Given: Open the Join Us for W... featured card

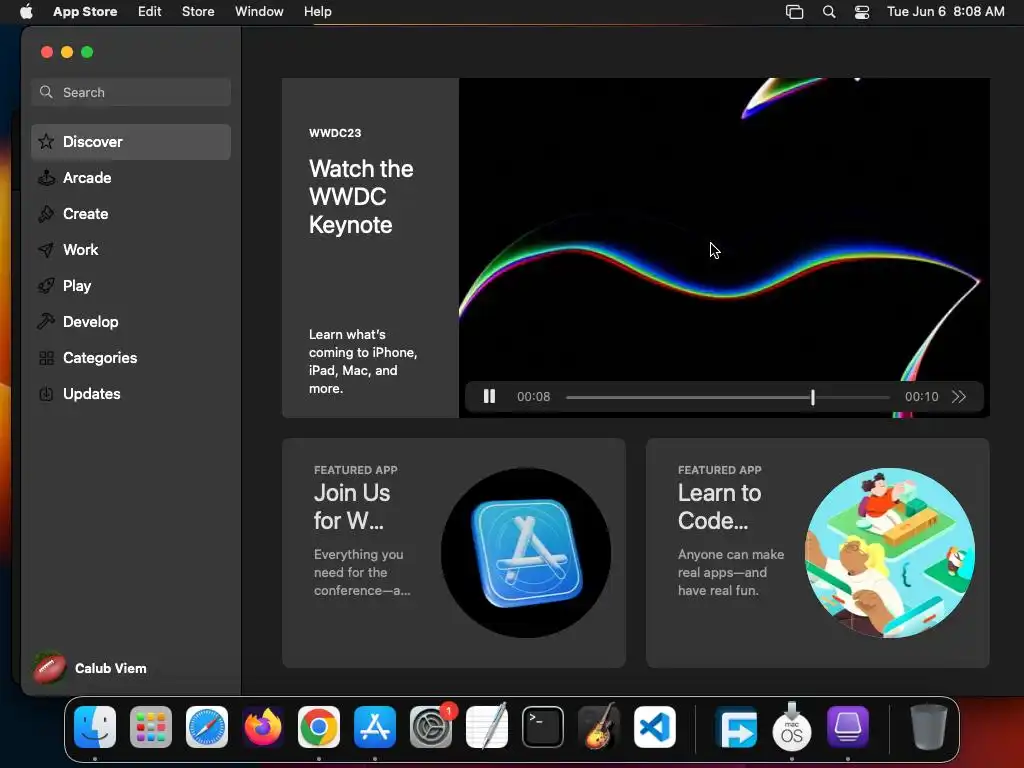Looking at the screenshot, I should tap(454, 553).
